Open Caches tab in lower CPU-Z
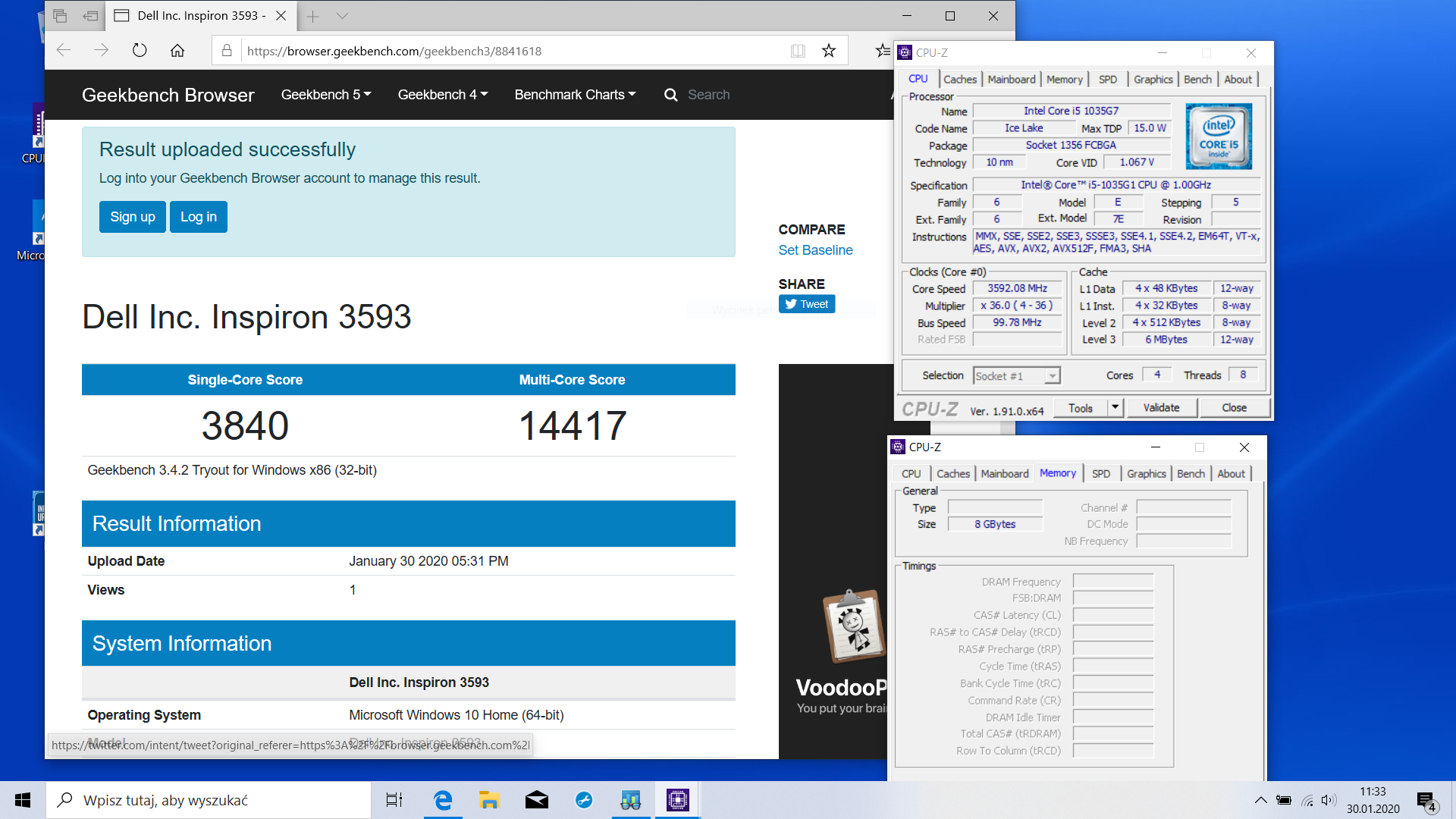Screen dimensions: 1456x819 coord(953,473)
